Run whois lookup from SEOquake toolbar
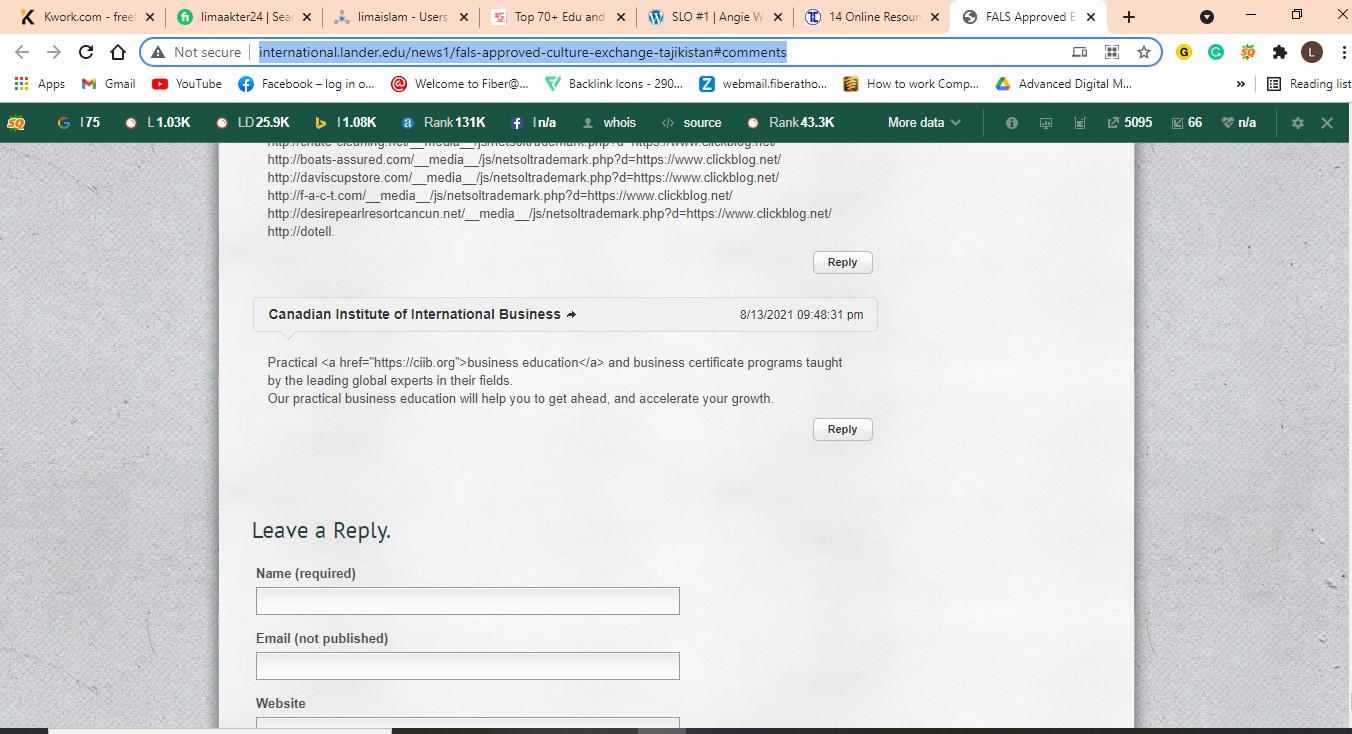1352x734 pixels. [611, 122]
